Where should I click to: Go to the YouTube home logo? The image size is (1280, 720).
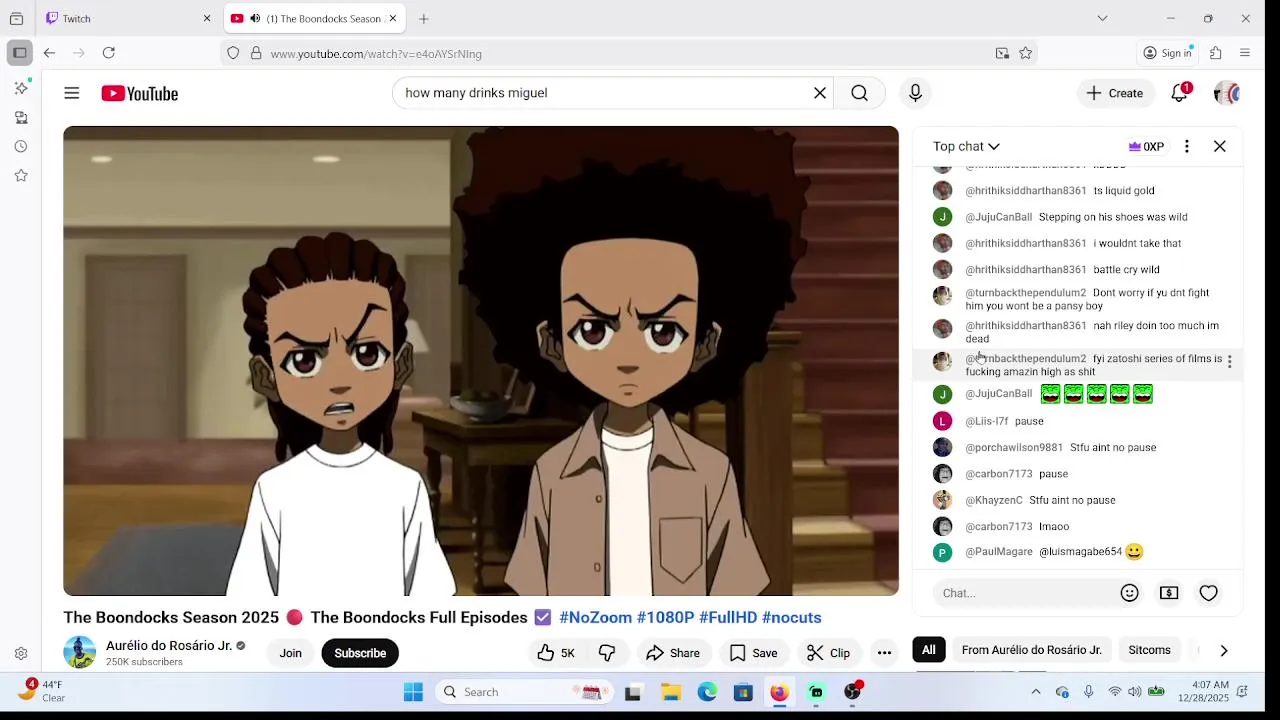tap(139, 93)
